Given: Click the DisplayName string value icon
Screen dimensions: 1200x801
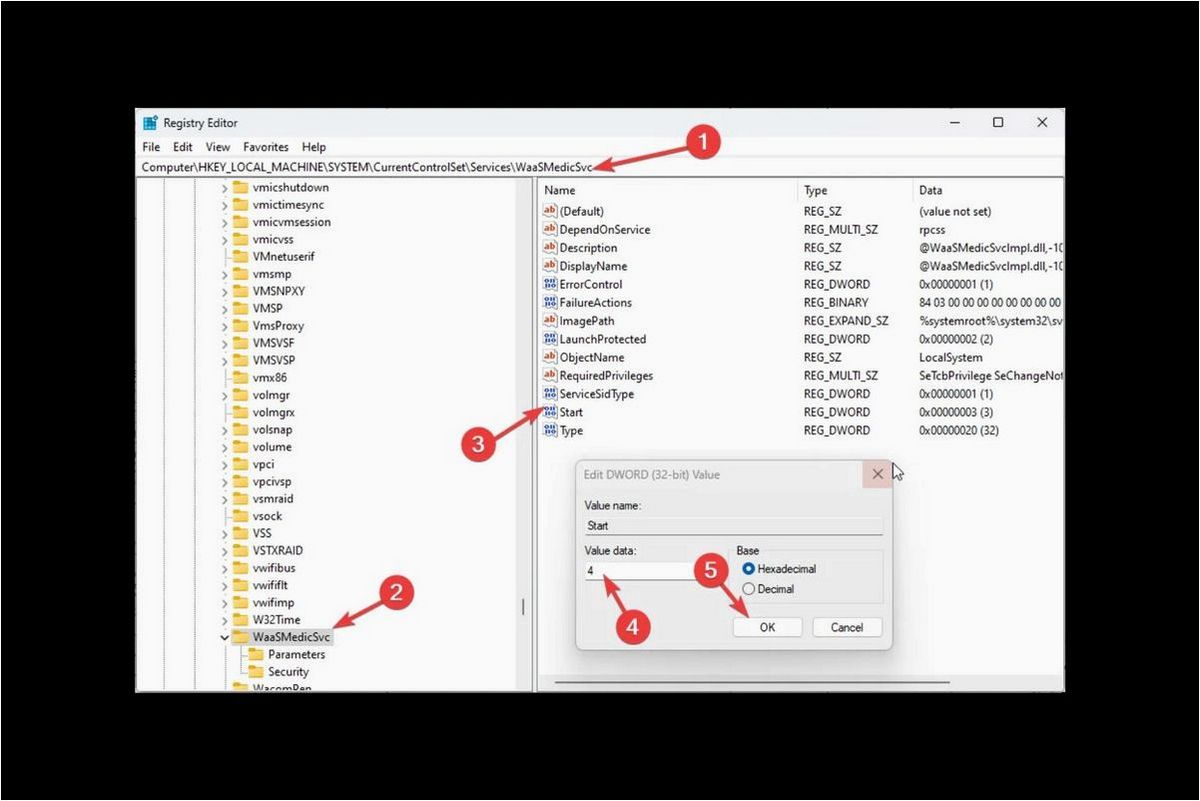Looking at the screenshot, I should pyautogui.click(x=549, y=266).
